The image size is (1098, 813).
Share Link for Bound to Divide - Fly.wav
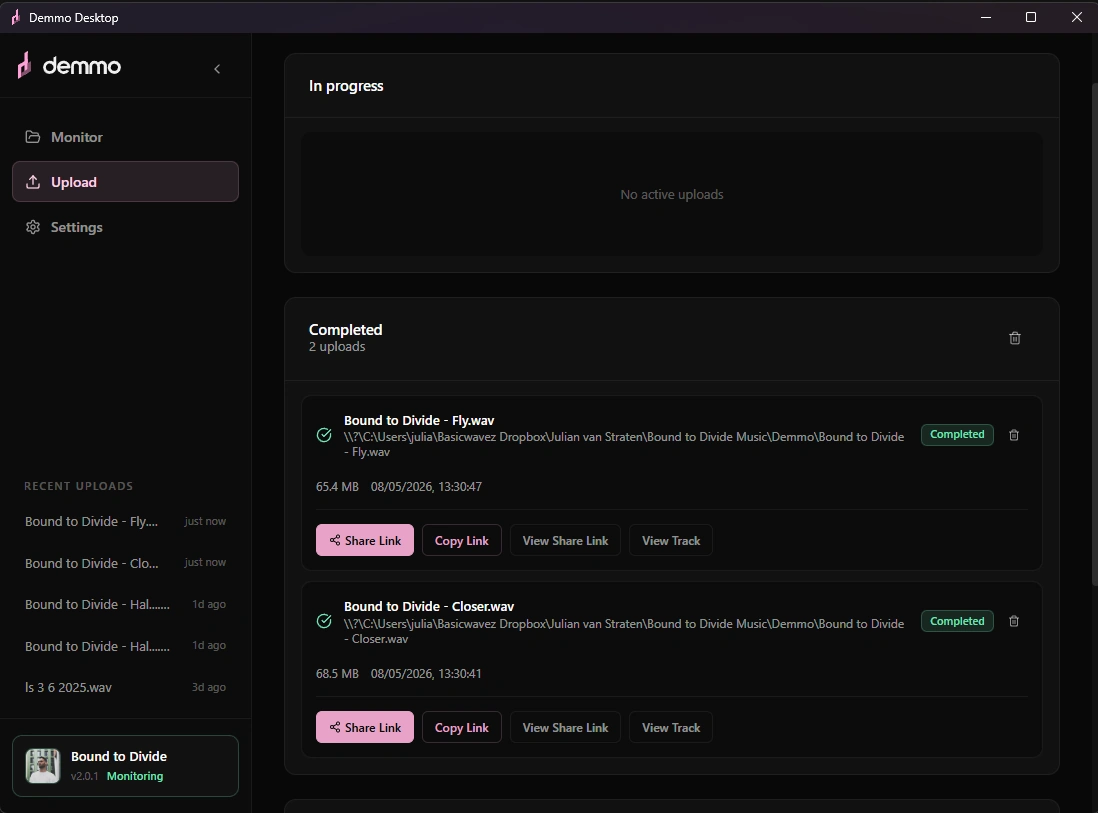365,541
